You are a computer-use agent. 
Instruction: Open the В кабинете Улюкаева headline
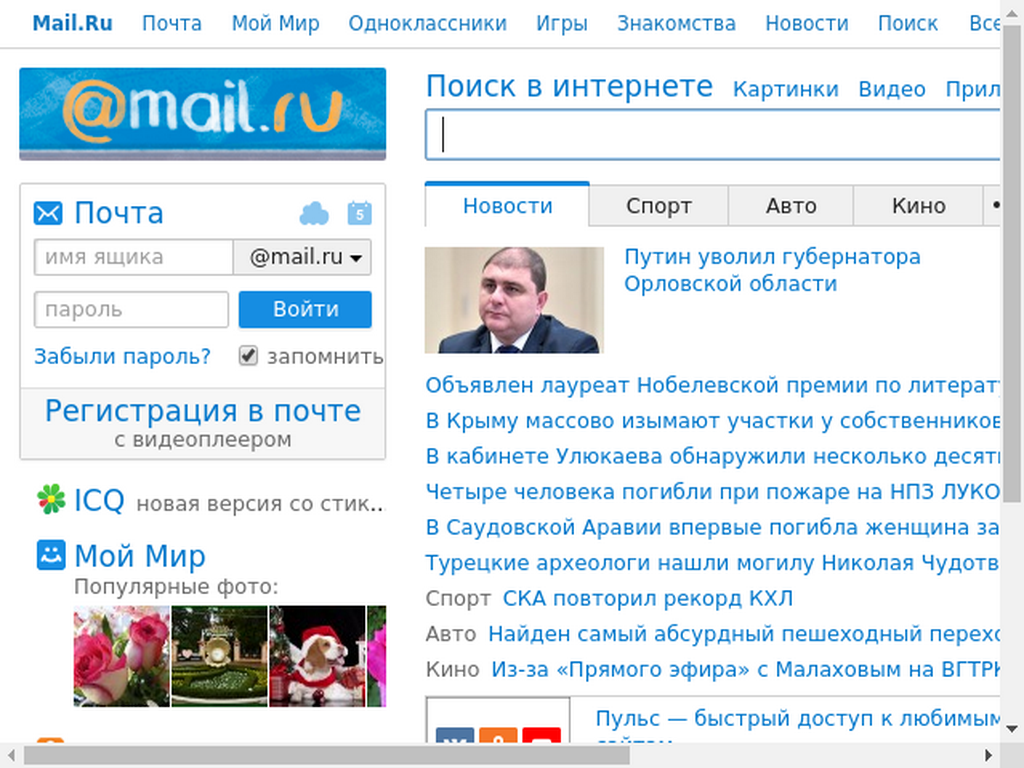coord(712,456)
